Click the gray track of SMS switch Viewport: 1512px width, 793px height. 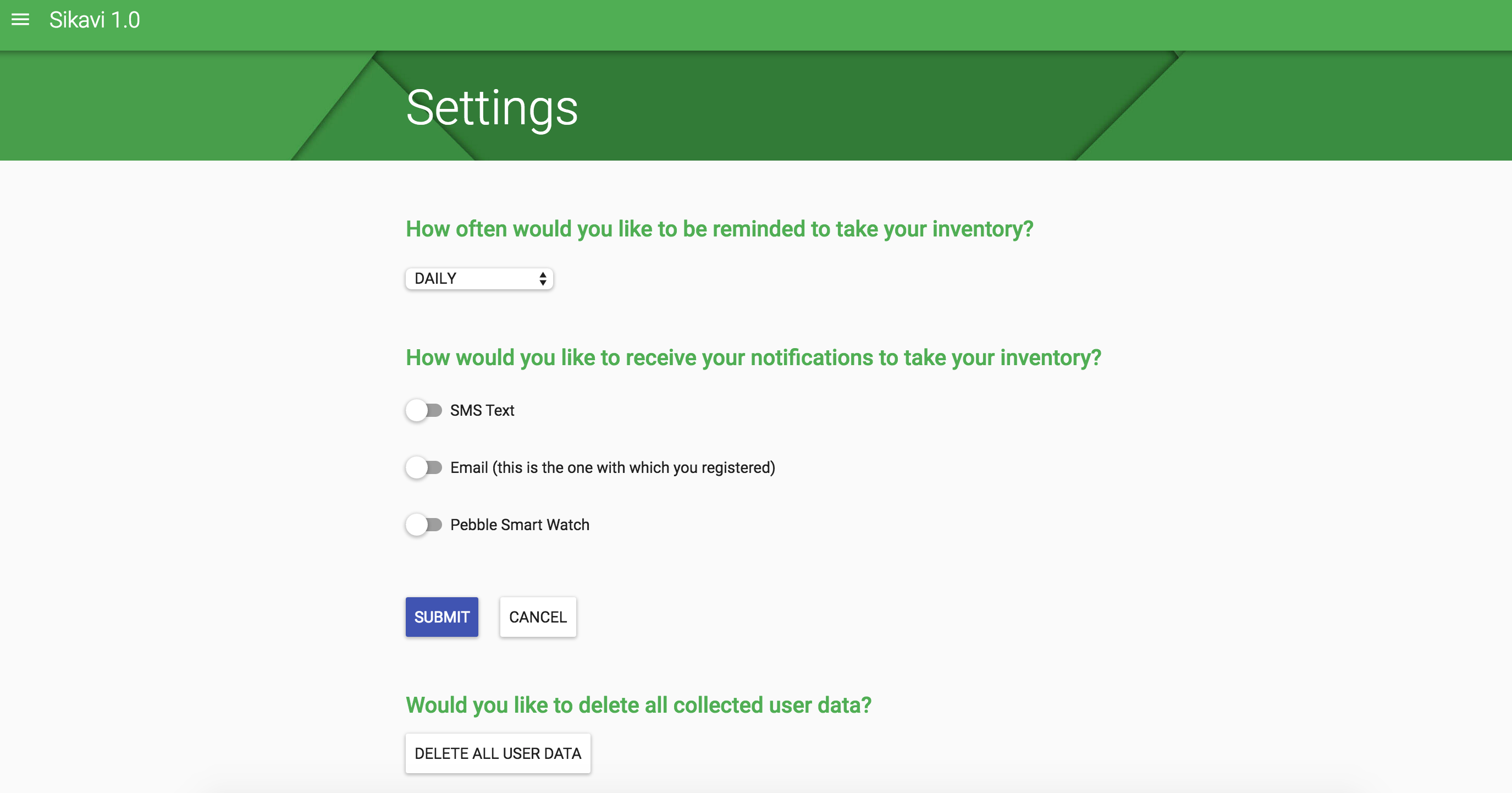[x=435, y=410]
